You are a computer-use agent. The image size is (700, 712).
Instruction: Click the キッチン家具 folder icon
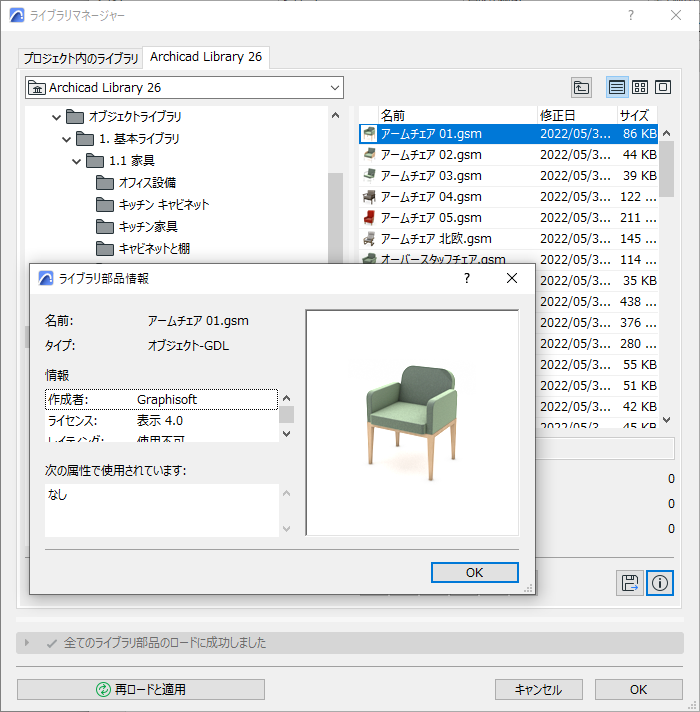pyautogui.click(x=105, y=227)
